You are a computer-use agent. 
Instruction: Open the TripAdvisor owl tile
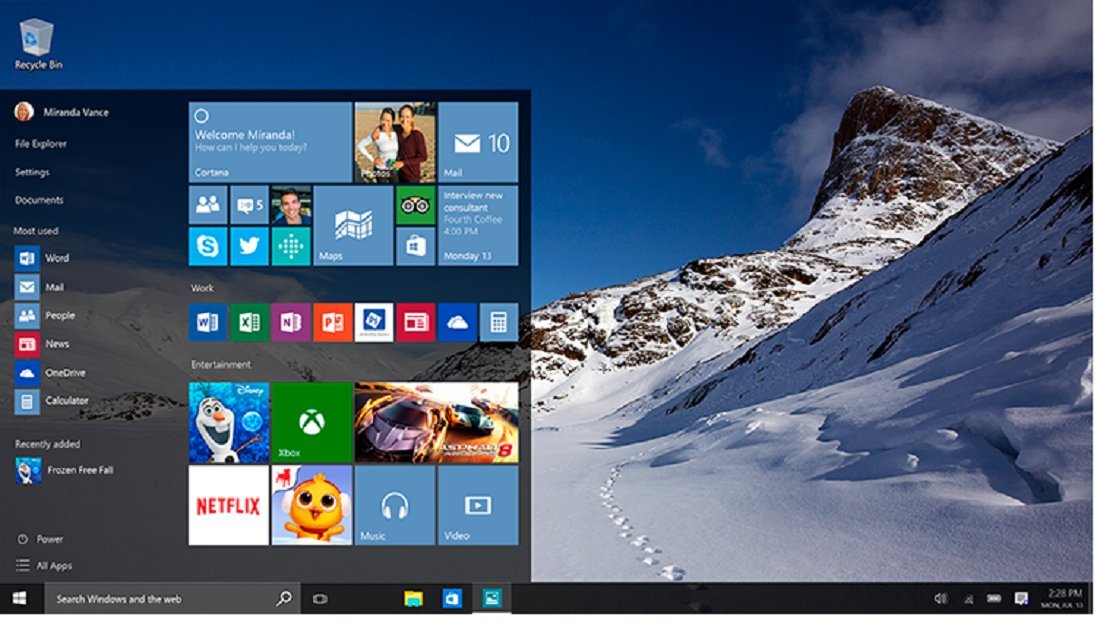point(415,204)
